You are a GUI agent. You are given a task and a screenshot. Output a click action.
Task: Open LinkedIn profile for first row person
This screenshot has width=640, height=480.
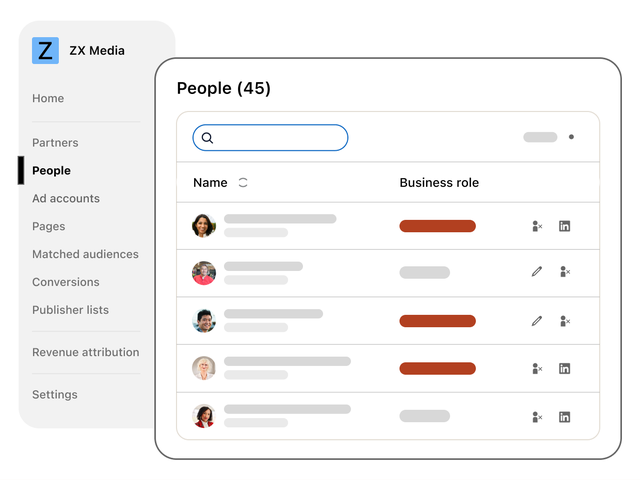click(564, 226)
